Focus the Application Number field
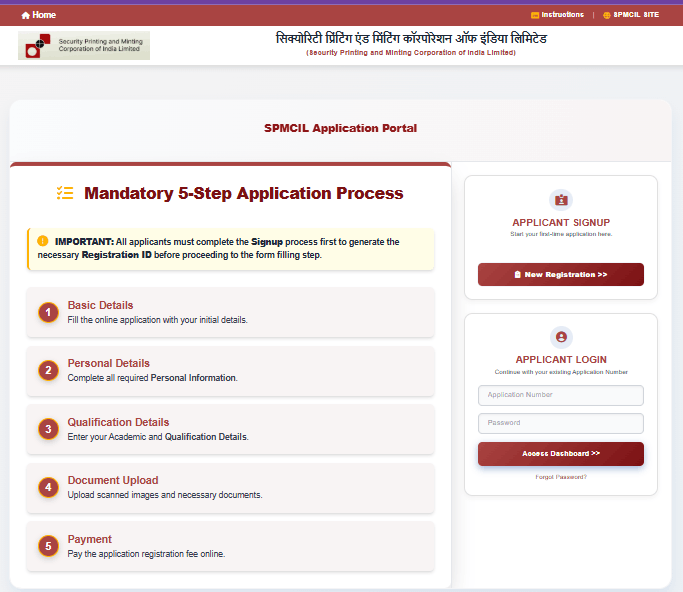This screenshot has height=592, width=683. coord(561,395)
